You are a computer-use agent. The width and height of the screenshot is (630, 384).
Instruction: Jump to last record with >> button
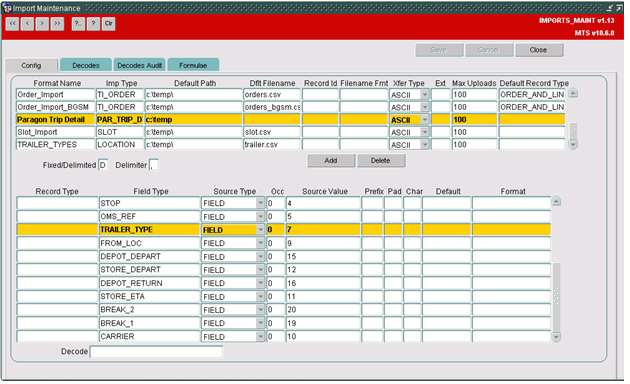(57, 24)
